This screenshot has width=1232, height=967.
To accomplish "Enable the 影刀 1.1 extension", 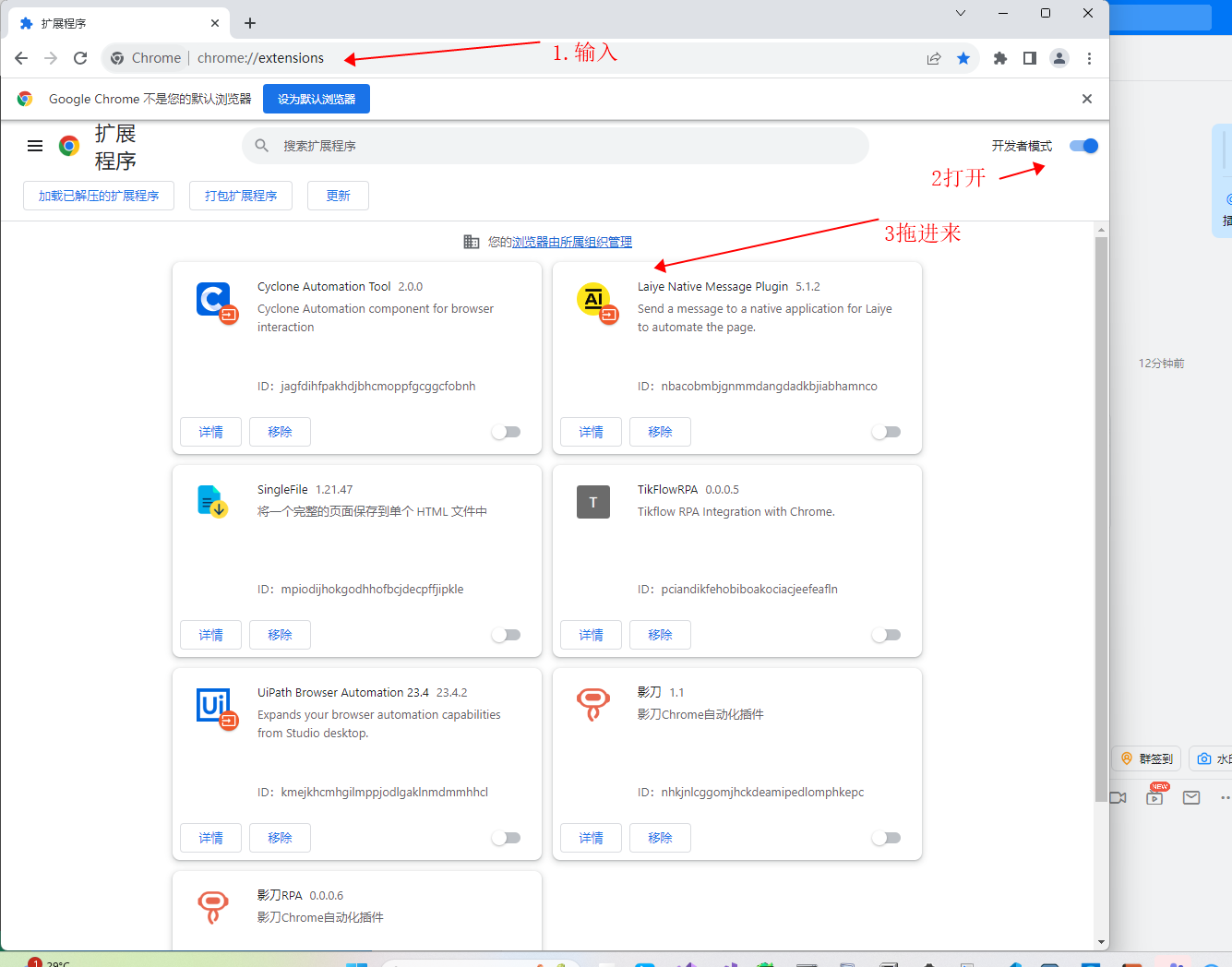I will [886, 838].
